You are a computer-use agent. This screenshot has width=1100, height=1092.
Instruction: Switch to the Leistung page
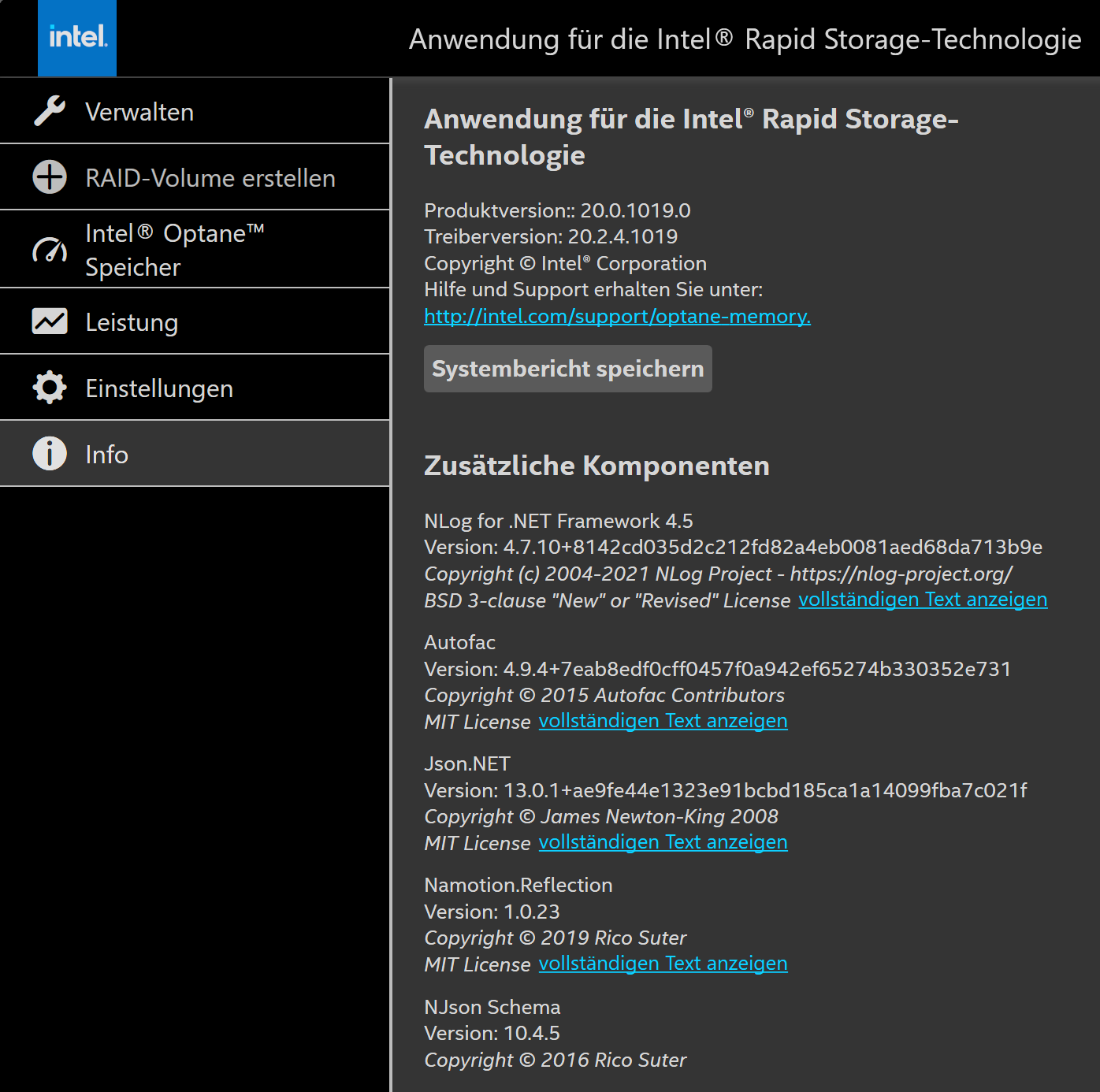pyautogui.click(x=132, y=322)
